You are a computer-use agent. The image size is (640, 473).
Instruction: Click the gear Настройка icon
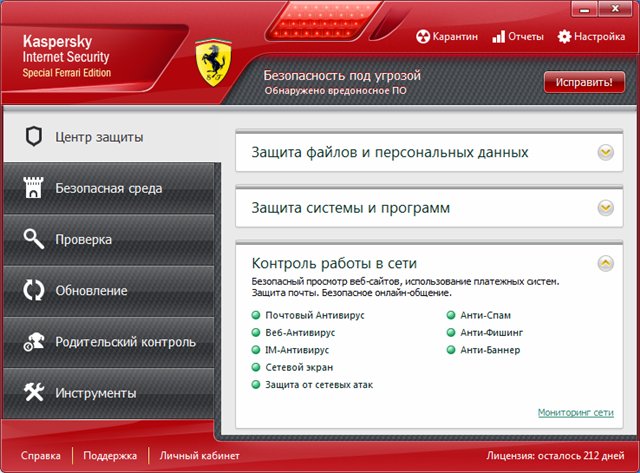[564, 37]
